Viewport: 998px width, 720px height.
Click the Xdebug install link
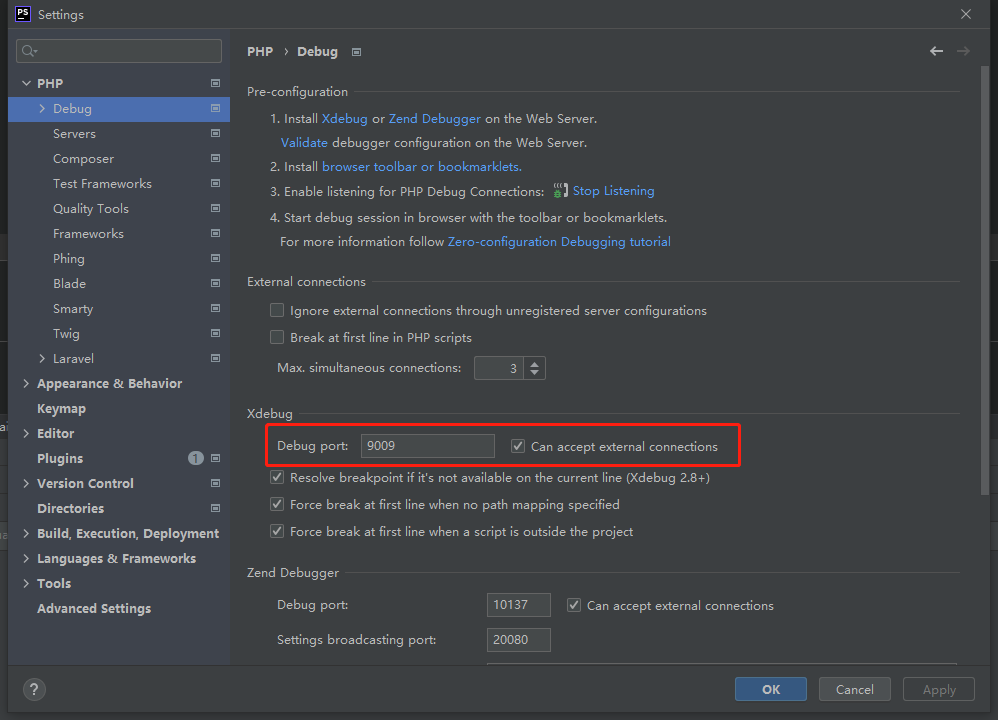coord(344,118)
